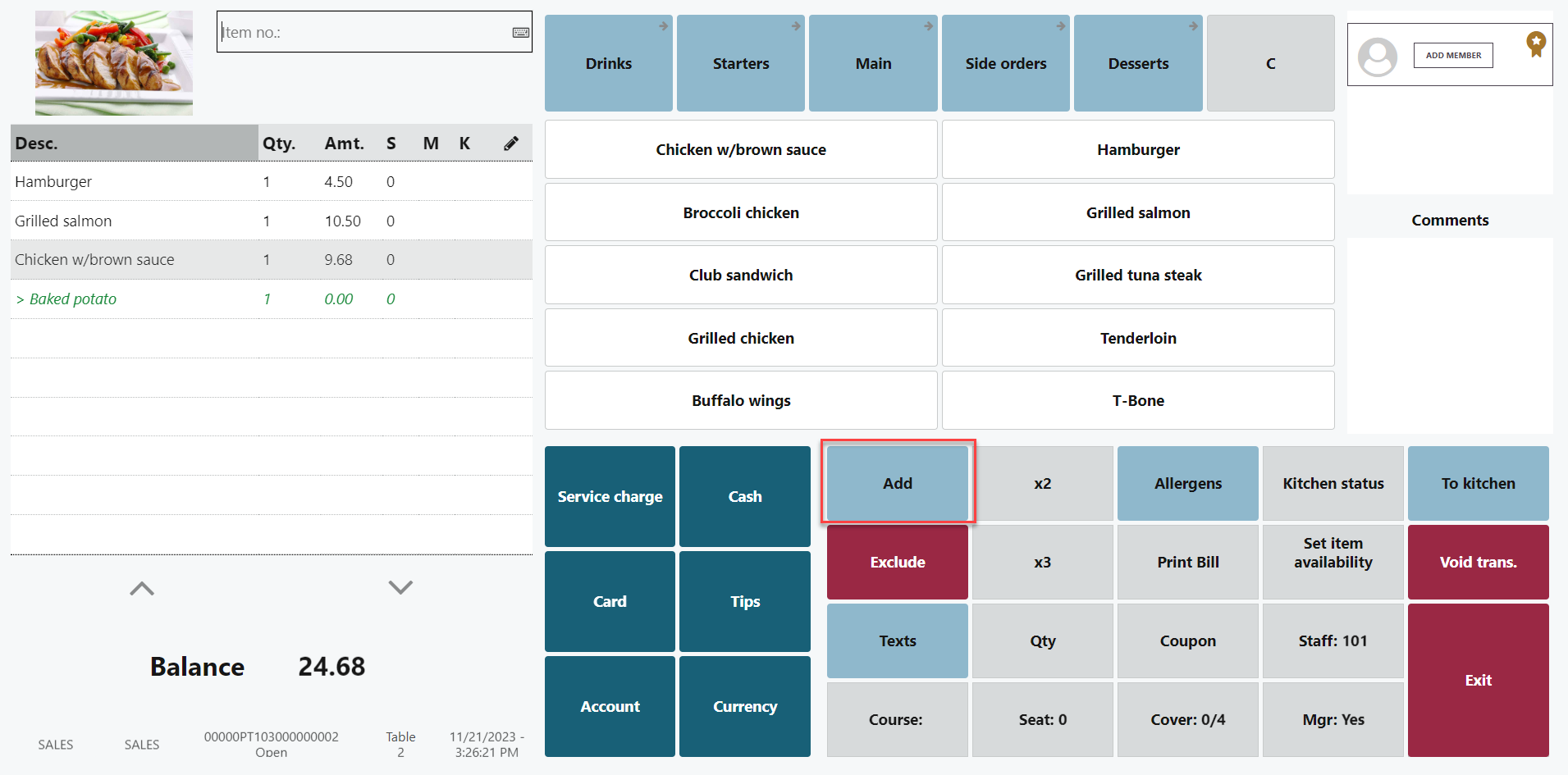1568x775 pixels.
Task: Click the member avatar icon
Action: [x=1377, y=57]
